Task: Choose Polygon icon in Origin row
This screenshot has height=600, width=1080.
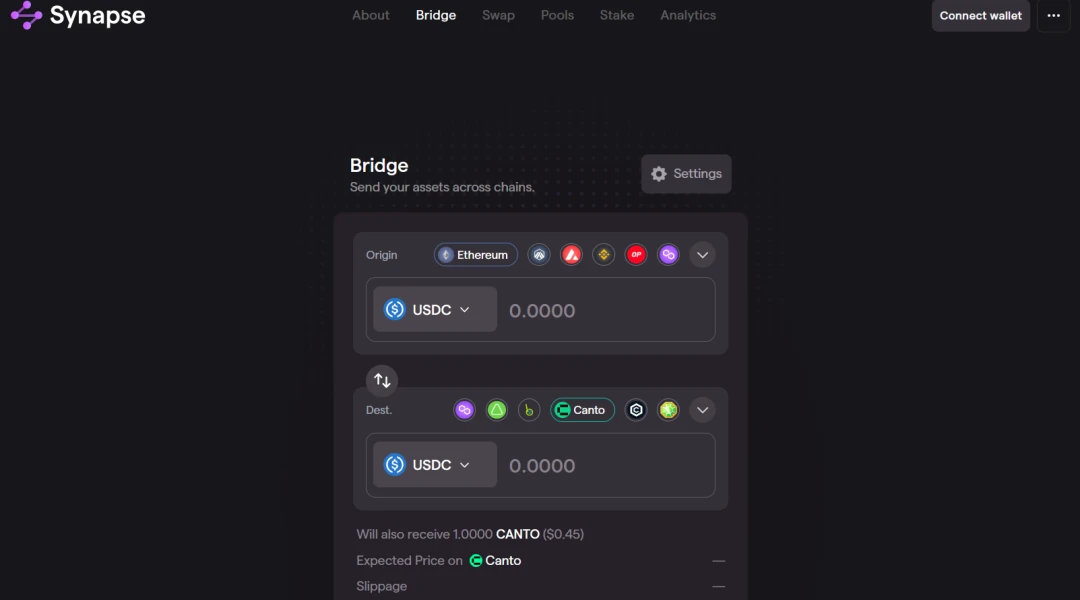Action: click(x=668, y=255)
